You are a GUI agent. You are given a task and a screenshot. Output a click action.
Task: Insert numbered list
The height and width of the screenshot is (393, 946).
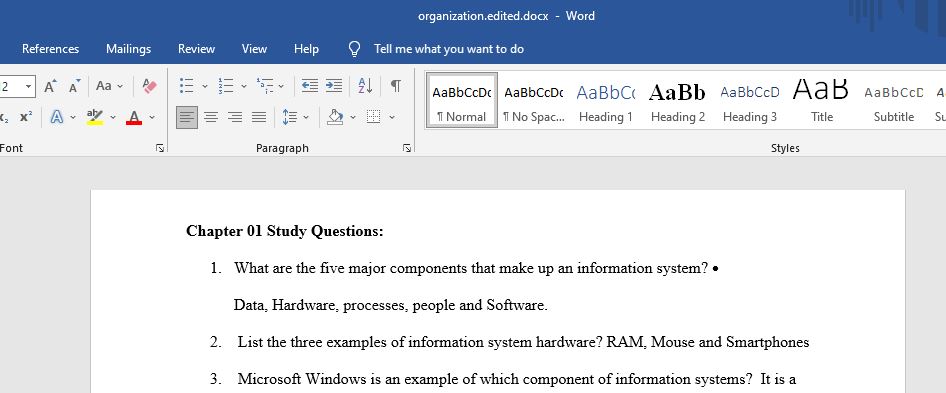[226, 86]
